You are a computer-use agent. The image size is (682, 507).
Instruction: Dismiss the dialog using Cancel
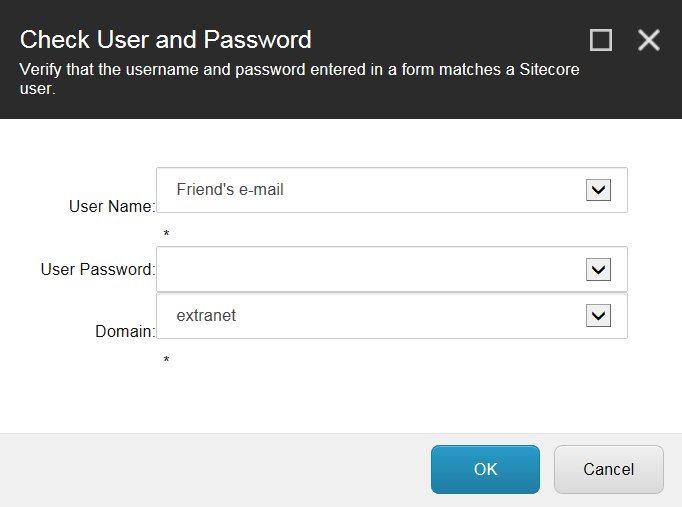[x=608, y=469]
